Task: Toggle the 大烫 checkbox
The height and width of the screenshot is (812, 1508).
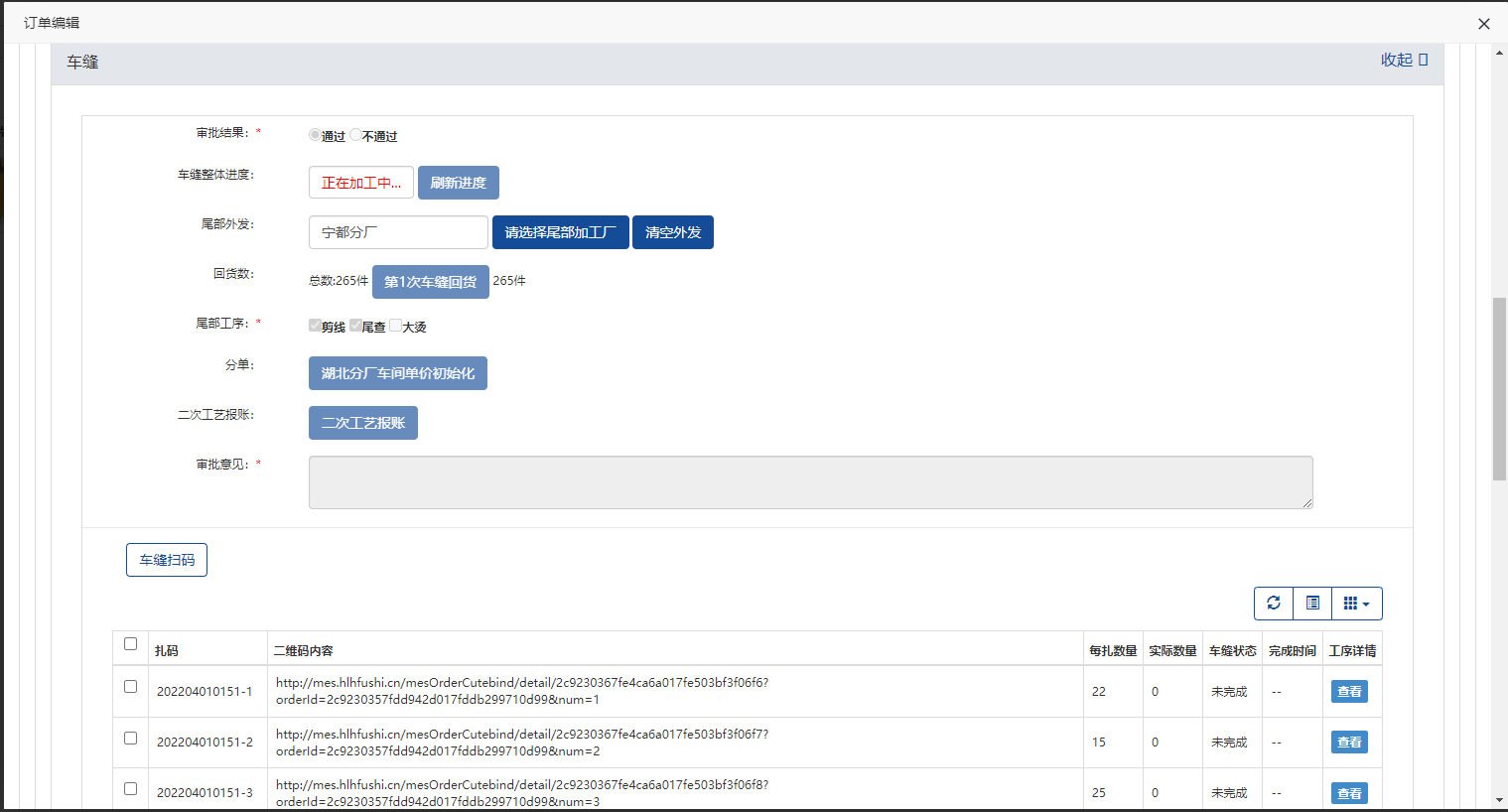Action: pyautogui.click(x=395, y=326)
